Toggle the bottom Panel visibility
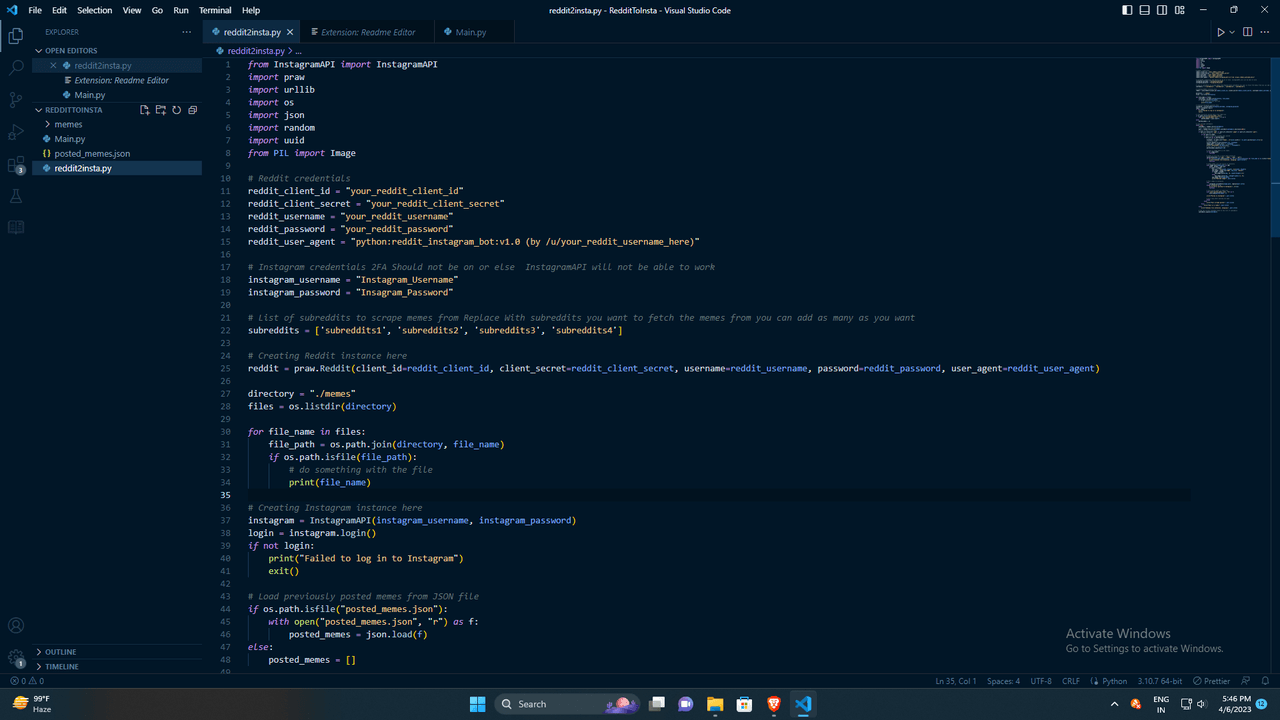Viewport: 1280px width, 720px height. [1146, 10]
